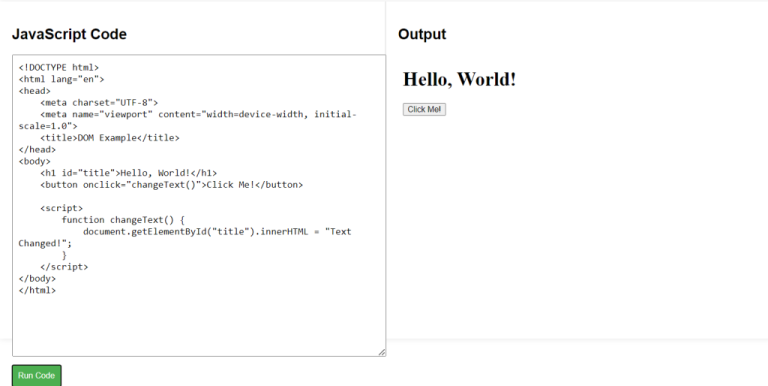The width and height of the screenshot is (768, 386).
Task: Click the function changeText() { line
Action: click(x=123, y=220)
